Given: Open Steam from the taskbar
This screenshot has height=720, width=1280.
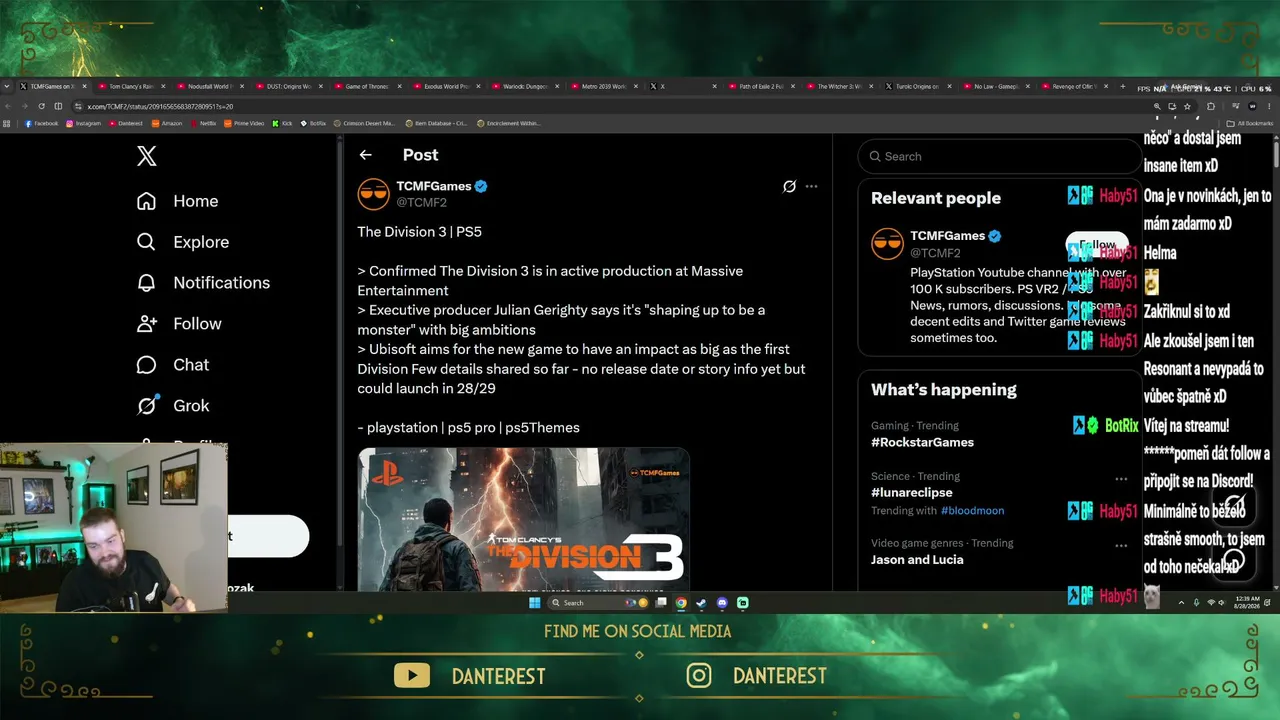Looking at the screenshot, I should [x=701, y=603].
